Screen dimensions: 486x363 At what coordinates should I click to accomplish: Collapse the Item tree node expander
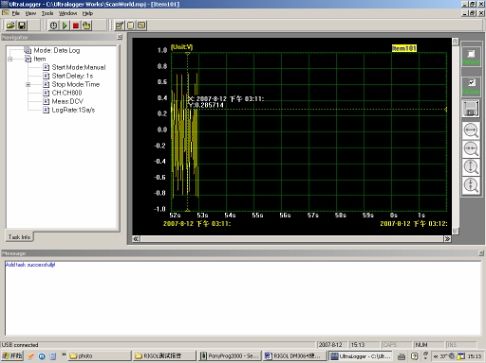[10, 59]
